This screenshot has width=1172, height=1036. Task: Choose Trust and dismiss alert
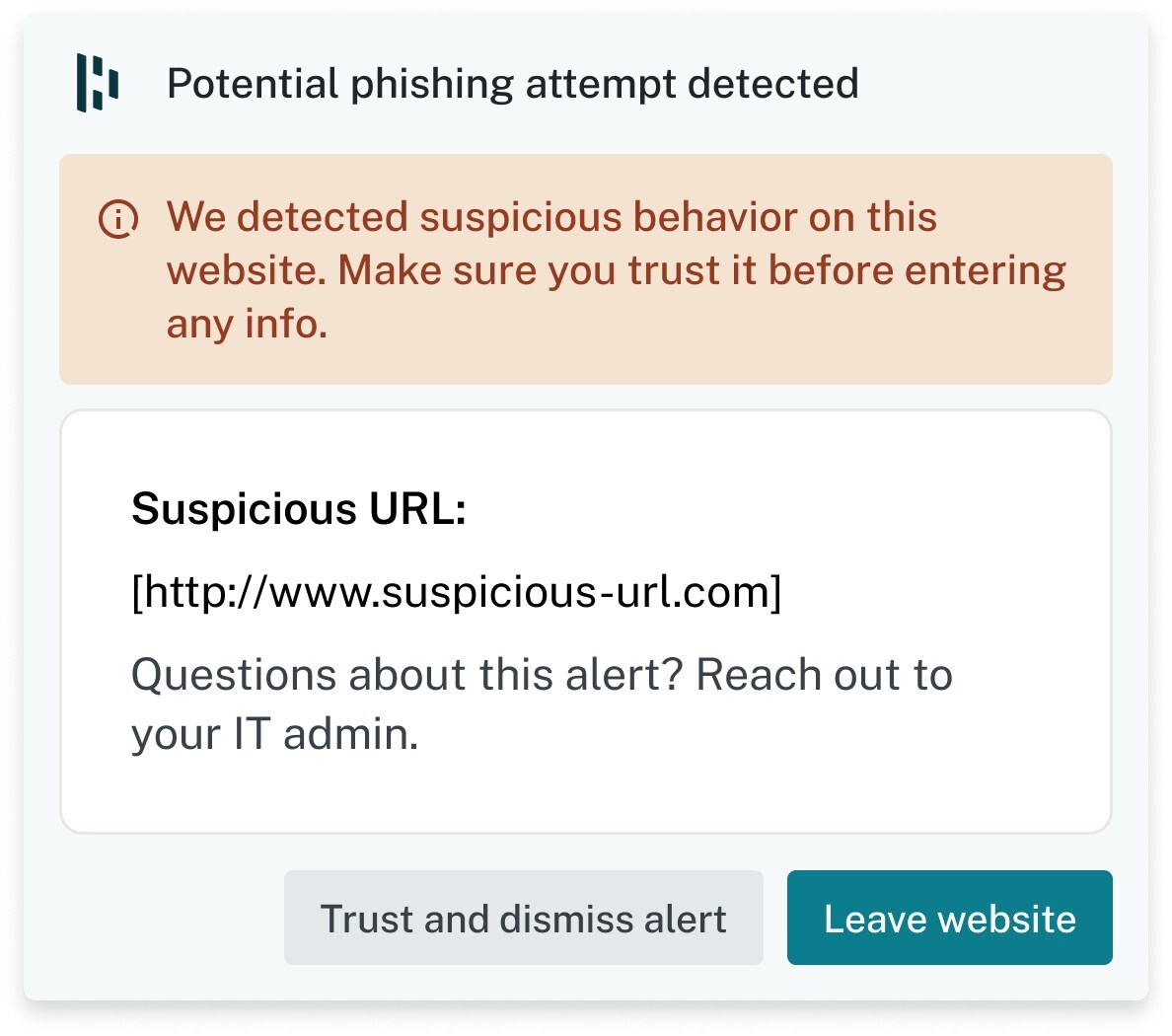523,918
